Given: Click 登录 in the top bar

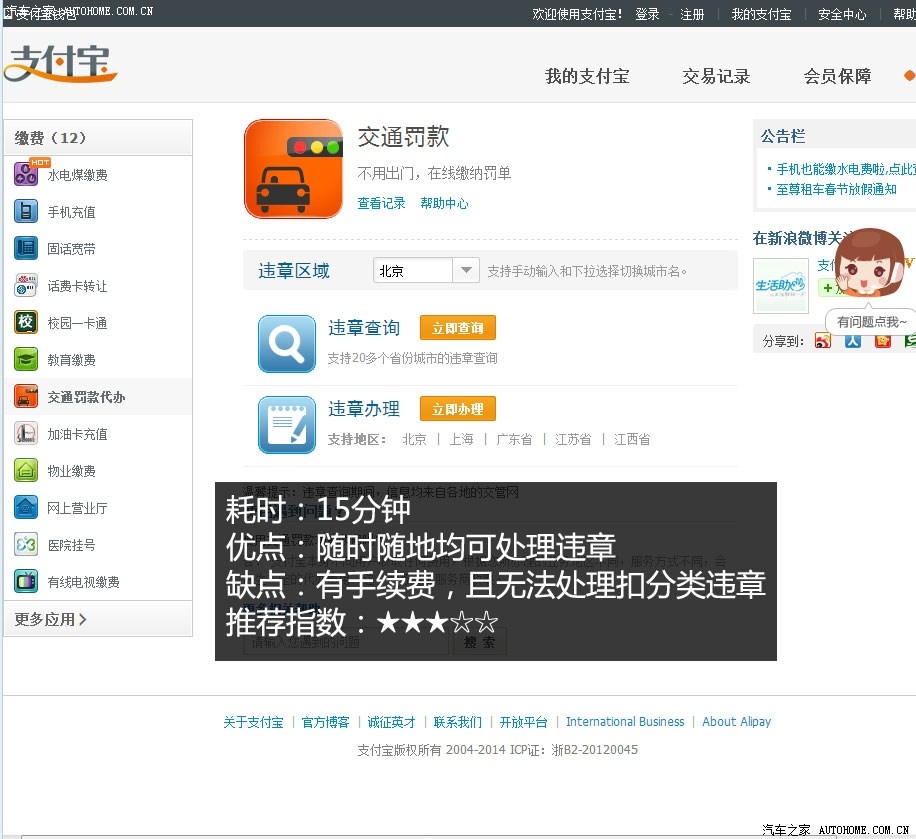Looking at the screenshot, I should (647, 14).
